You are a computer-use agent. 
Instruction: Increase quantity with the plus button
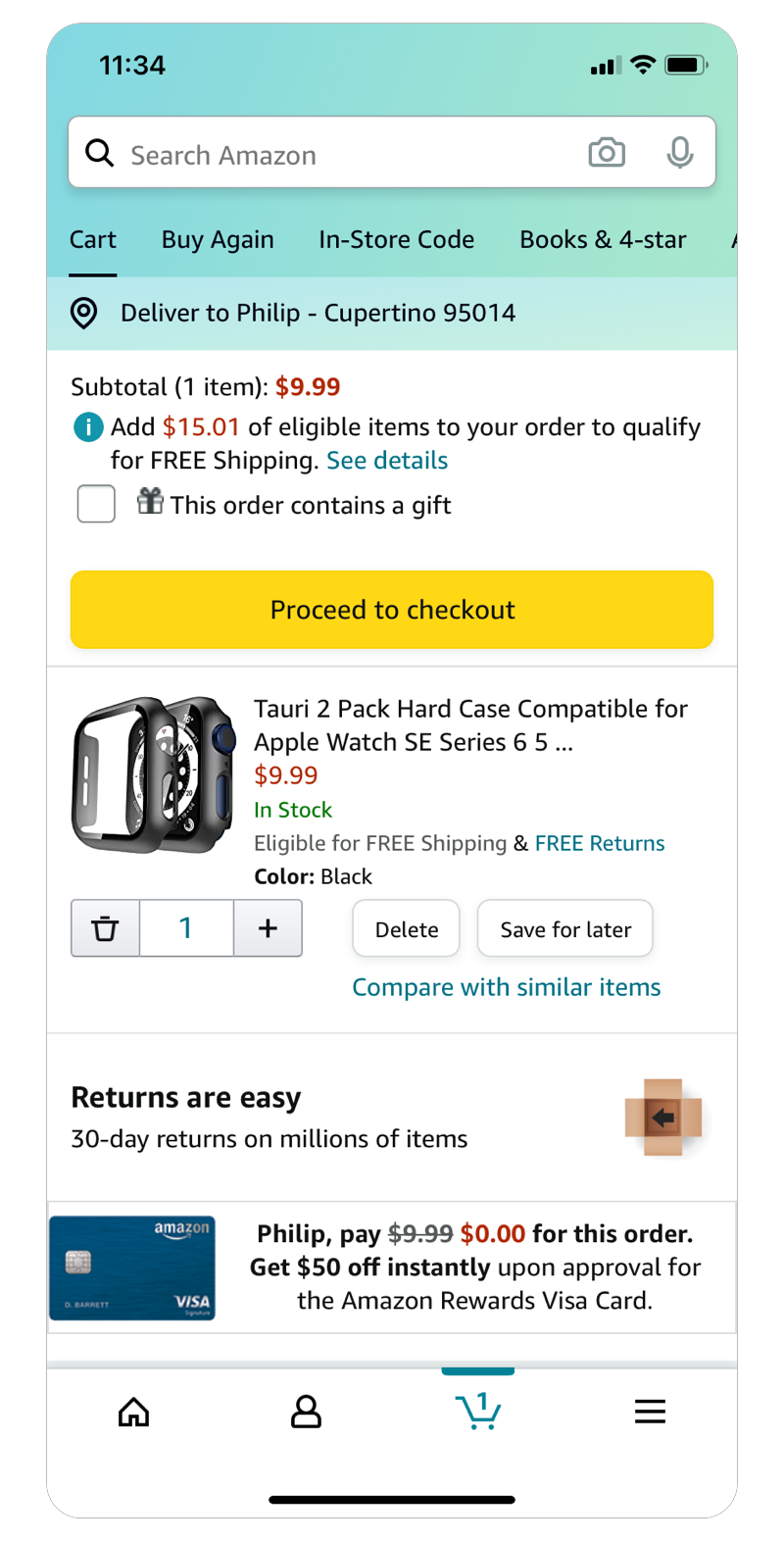[268, 928]
